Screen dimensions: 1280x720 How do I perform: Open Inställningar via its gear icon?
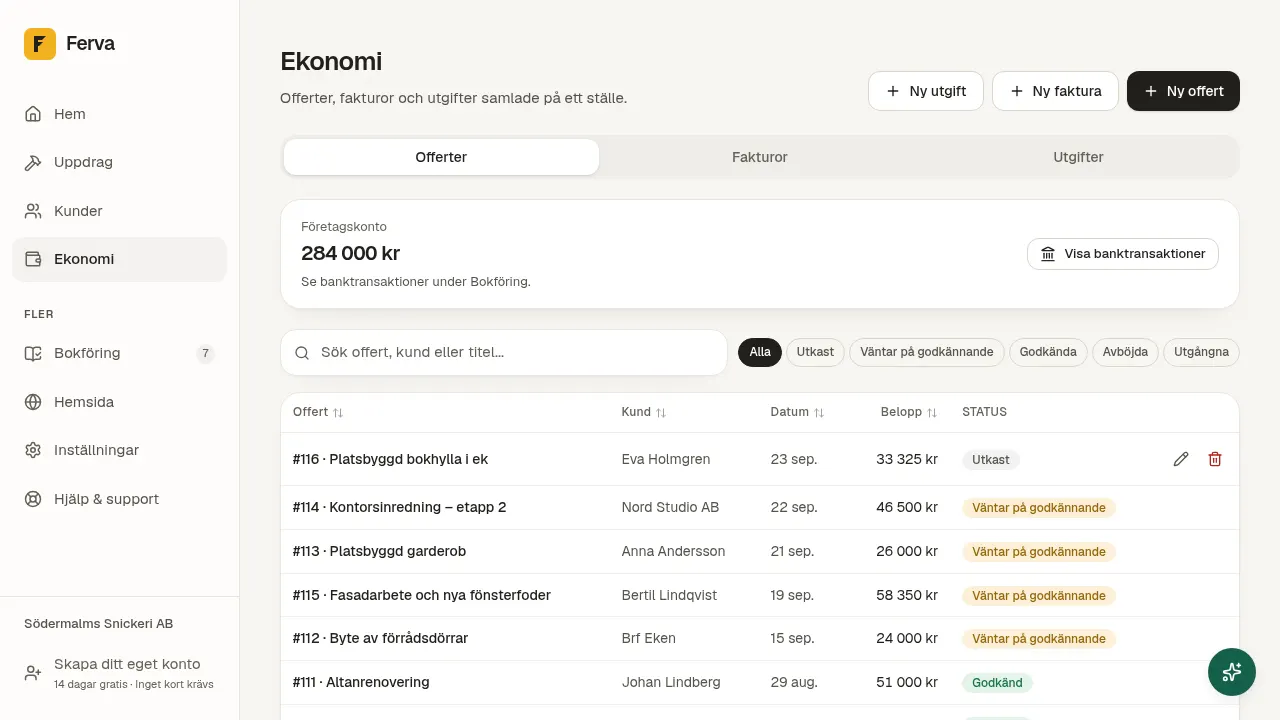(33, 450)
